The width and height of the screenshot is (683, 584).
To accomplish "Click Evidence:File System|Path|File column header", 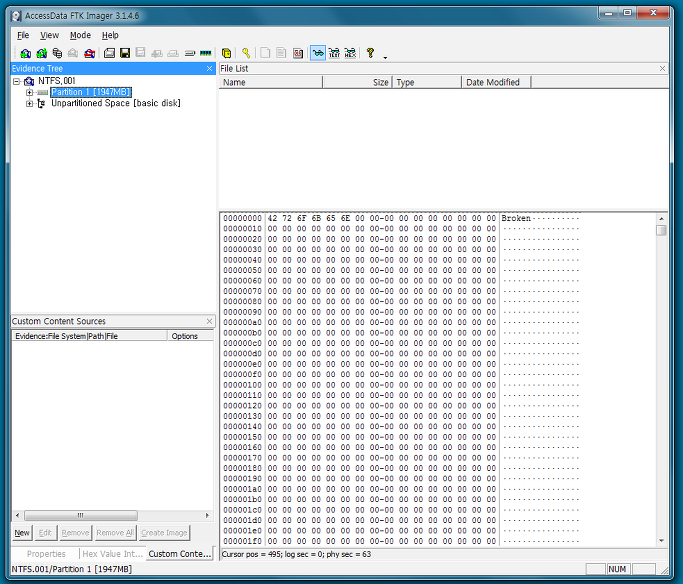I will click(89, 336).
